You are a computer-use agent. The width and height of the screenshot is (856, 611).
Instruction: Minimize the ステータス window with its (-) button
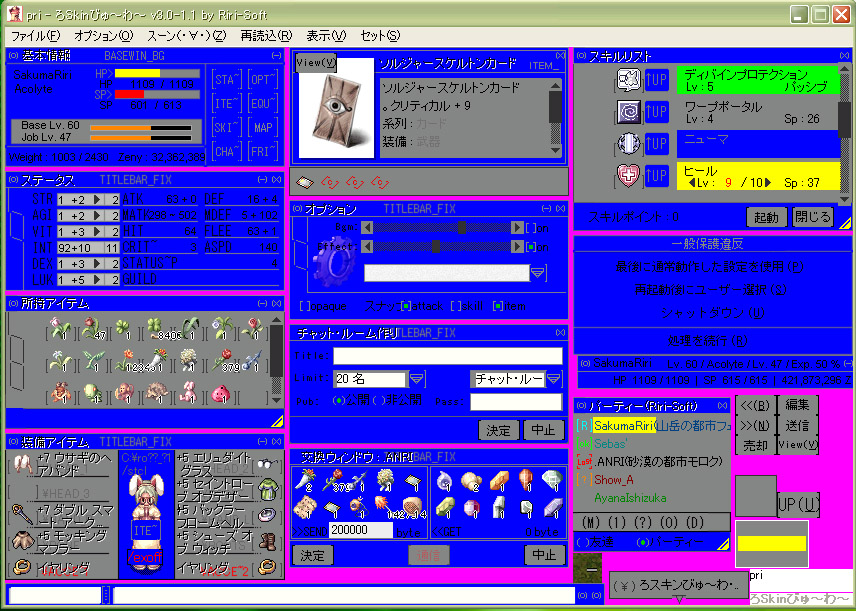click(263, 180)
